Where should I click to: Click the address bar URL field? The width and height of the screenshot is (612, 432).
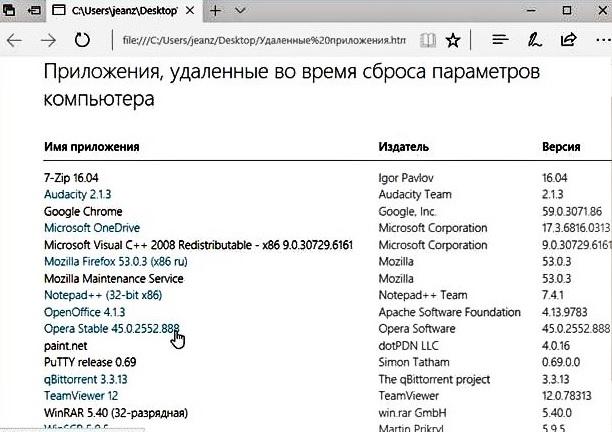(264, 40)
